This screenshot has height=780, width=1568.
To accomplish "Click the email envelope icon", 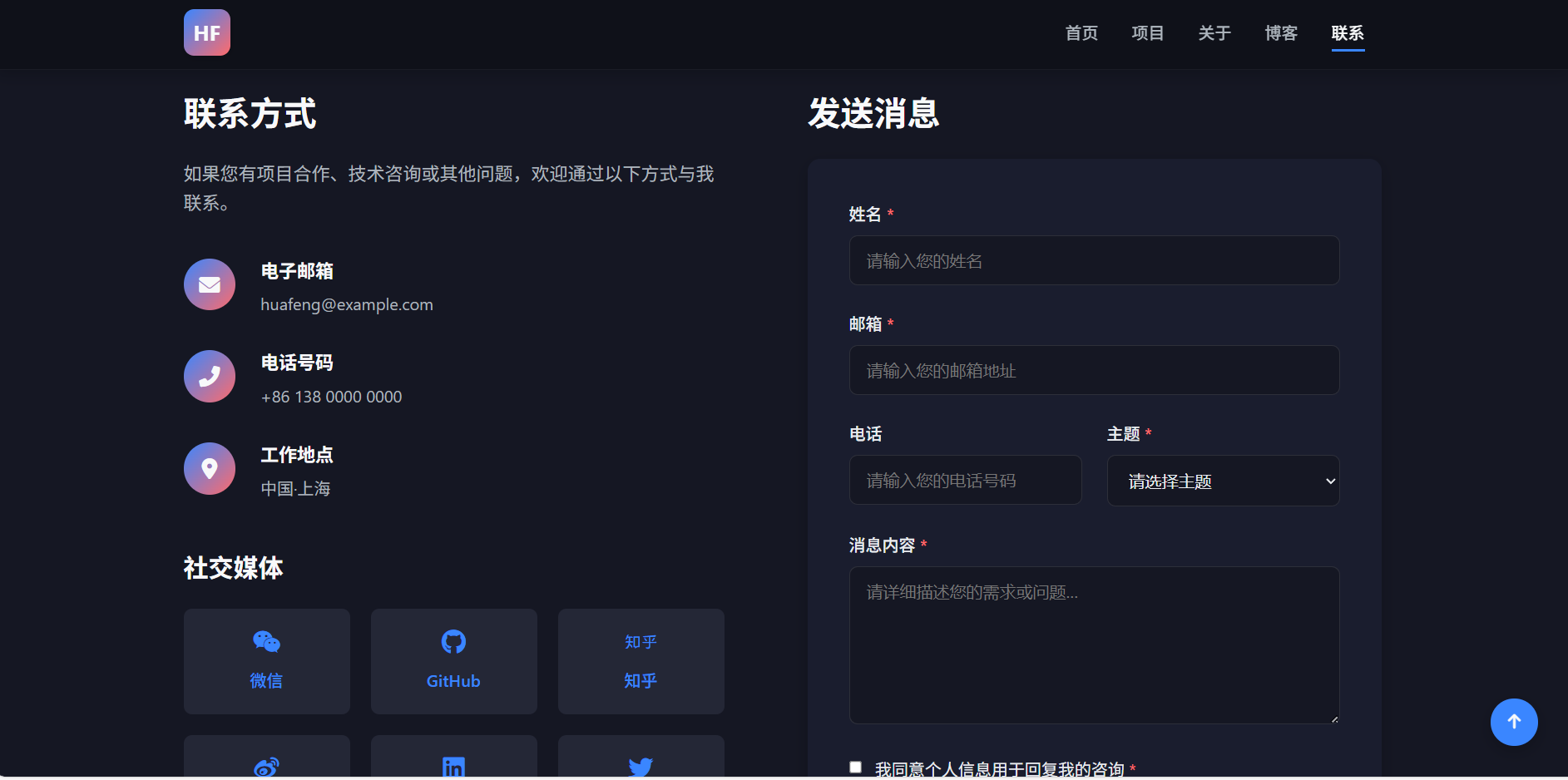I will coord(210,284).
